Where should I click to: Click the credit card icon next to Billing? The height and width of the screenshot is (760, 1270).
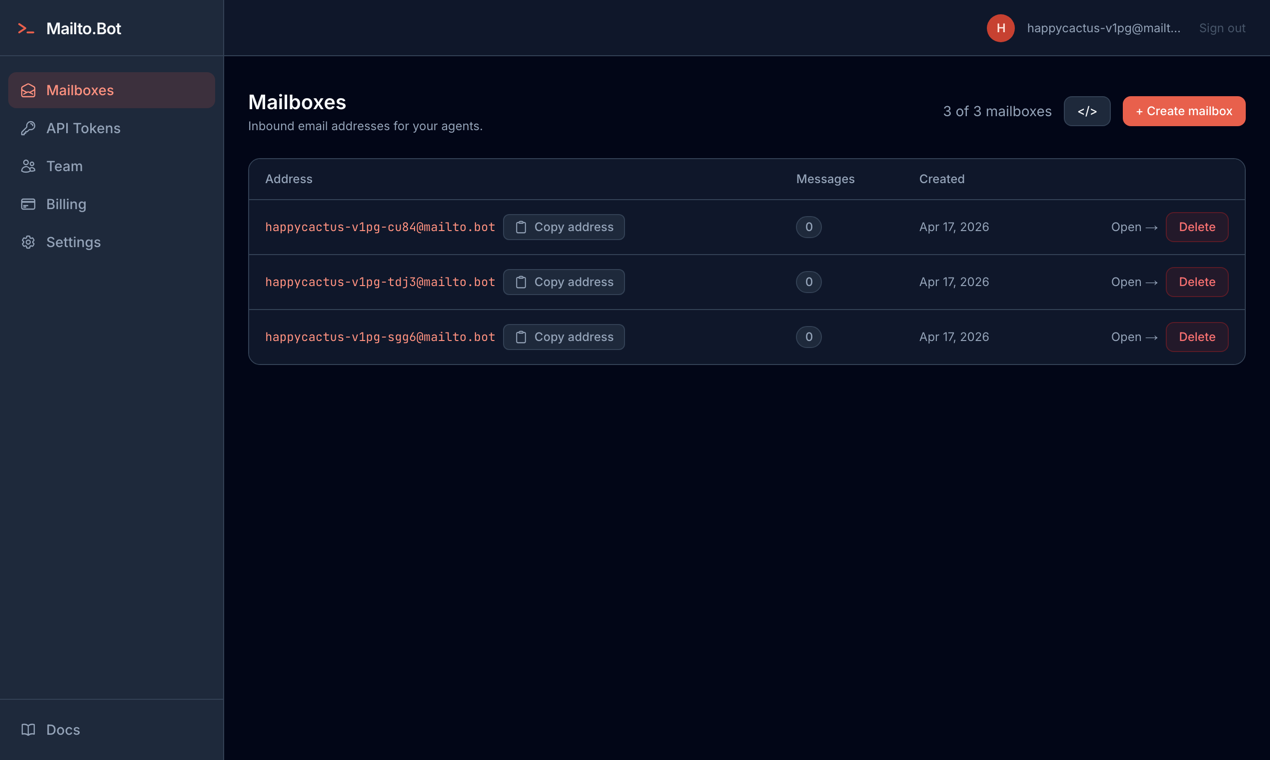pyautogui.click(x=28, y=204)
